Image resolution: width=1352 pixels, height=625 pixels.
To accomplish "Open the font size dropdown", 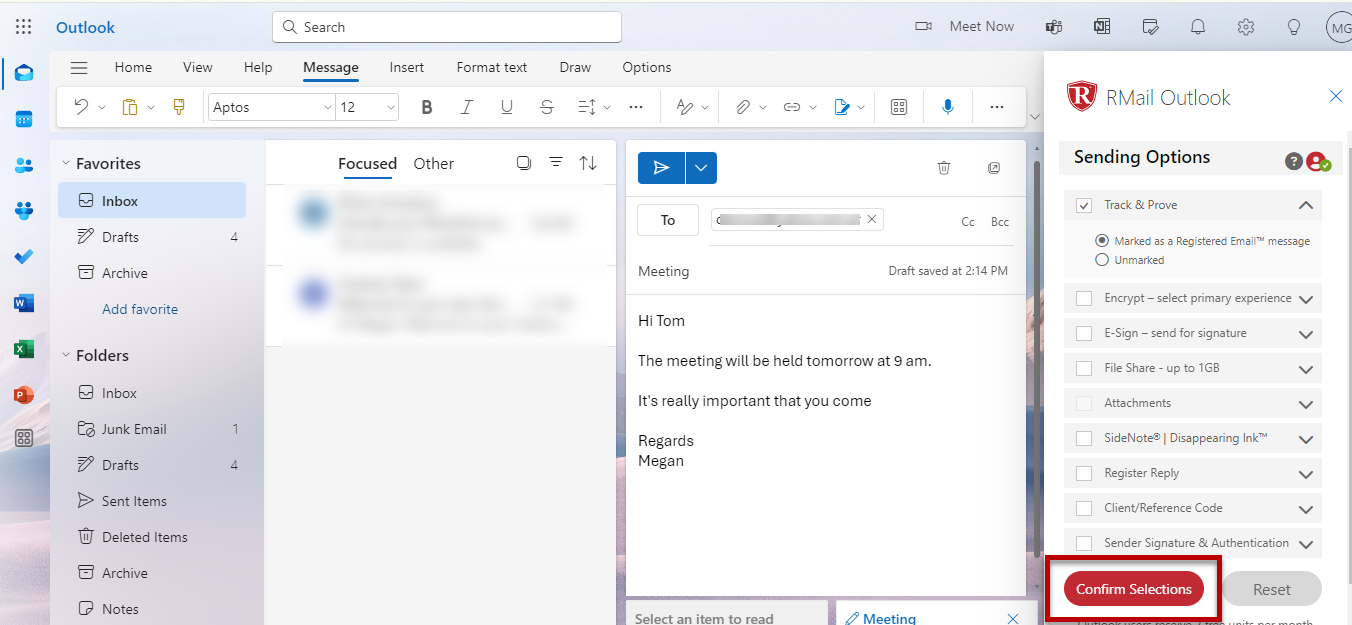I will (x=390, y=107).
